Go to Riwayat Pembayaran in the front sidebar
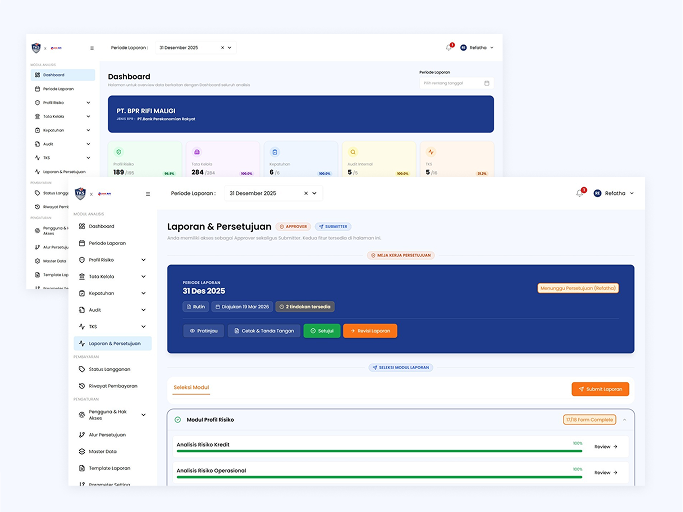The height and width of the screenshot is (512, 683). (x=113, y=385)
